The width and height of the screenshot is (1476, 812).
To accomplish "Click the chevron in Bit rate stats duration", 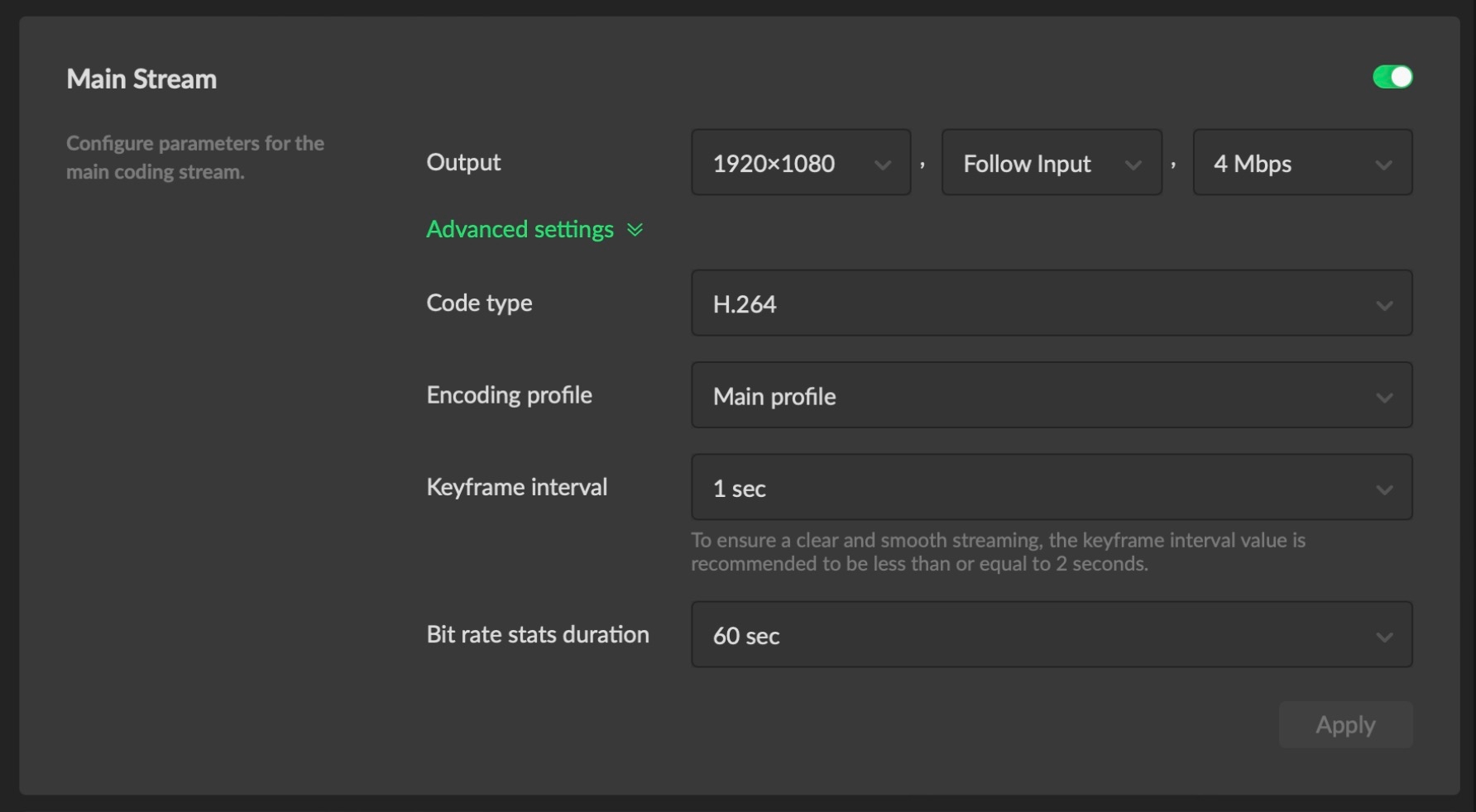I will [x=1384, y=637].
